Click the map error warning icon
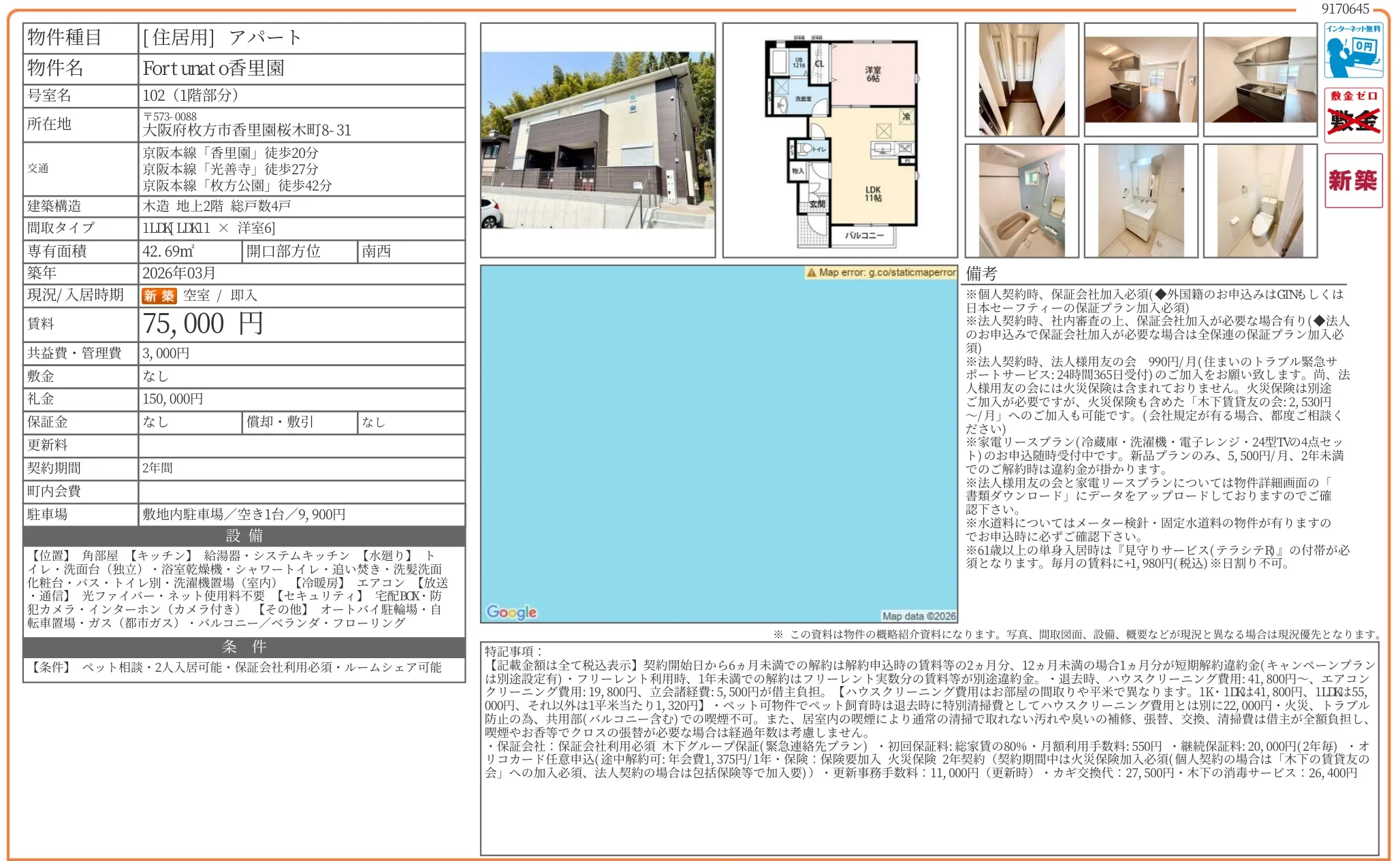This screenshot has width=1400, height=861. (811, 272)
